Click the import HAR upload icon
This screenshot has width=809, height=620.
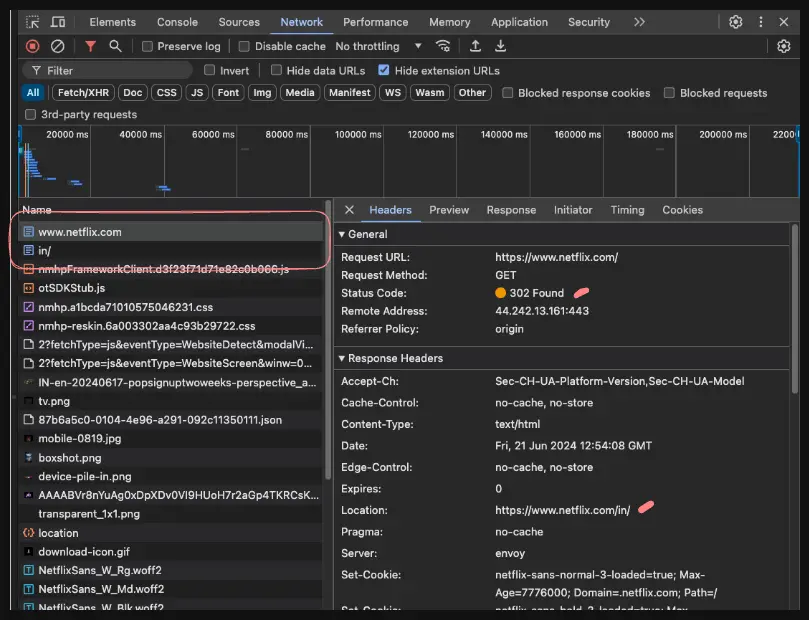475,46
